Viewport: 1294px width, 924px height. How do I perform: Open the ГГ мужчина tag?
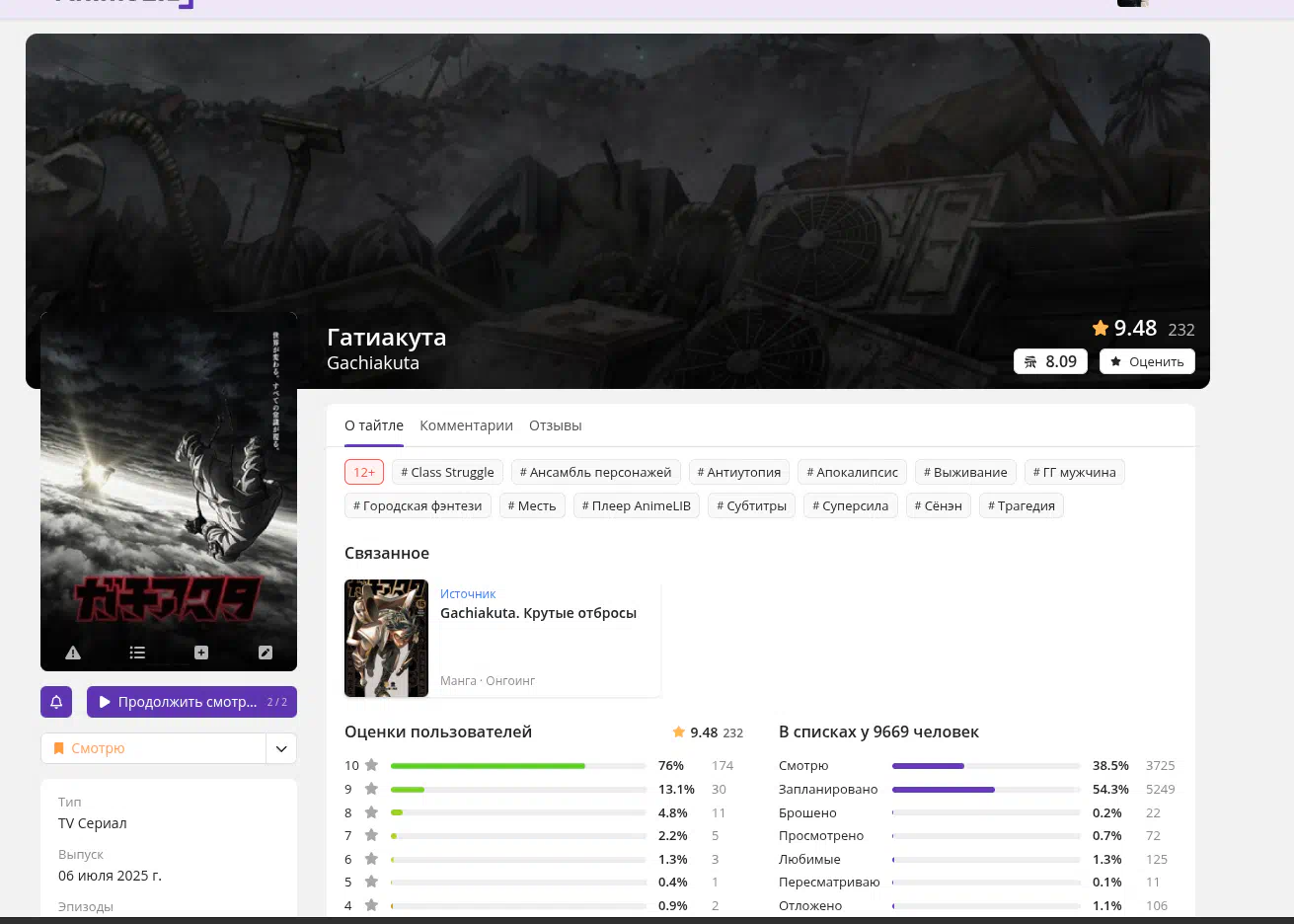[1074, 472]
